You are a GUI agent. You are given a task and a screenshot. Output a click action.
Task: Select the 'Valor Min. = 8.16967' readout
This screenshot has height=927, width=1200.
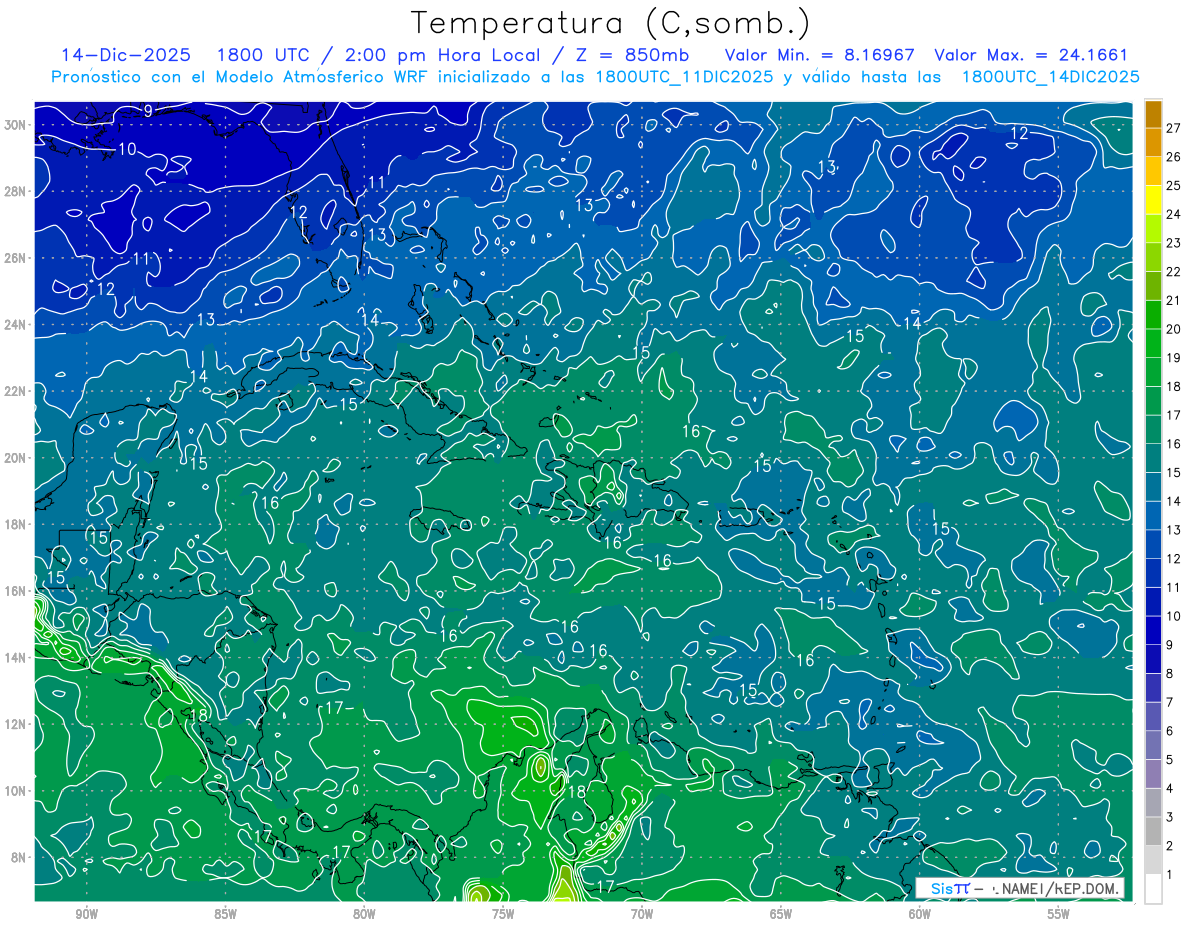[820, 55]
